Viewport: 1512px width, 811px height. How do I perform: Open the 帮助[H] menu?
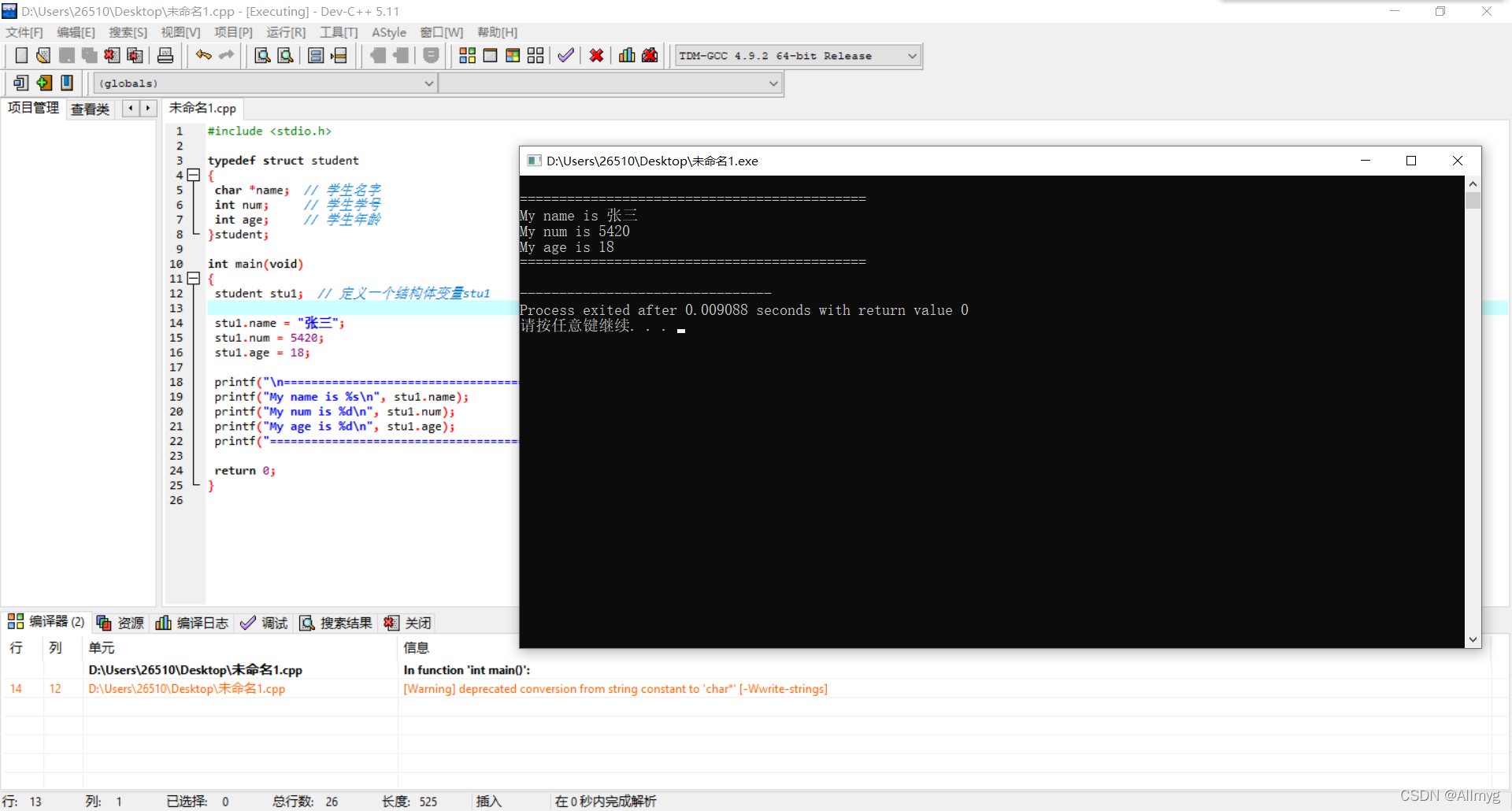tap(498, 32)
